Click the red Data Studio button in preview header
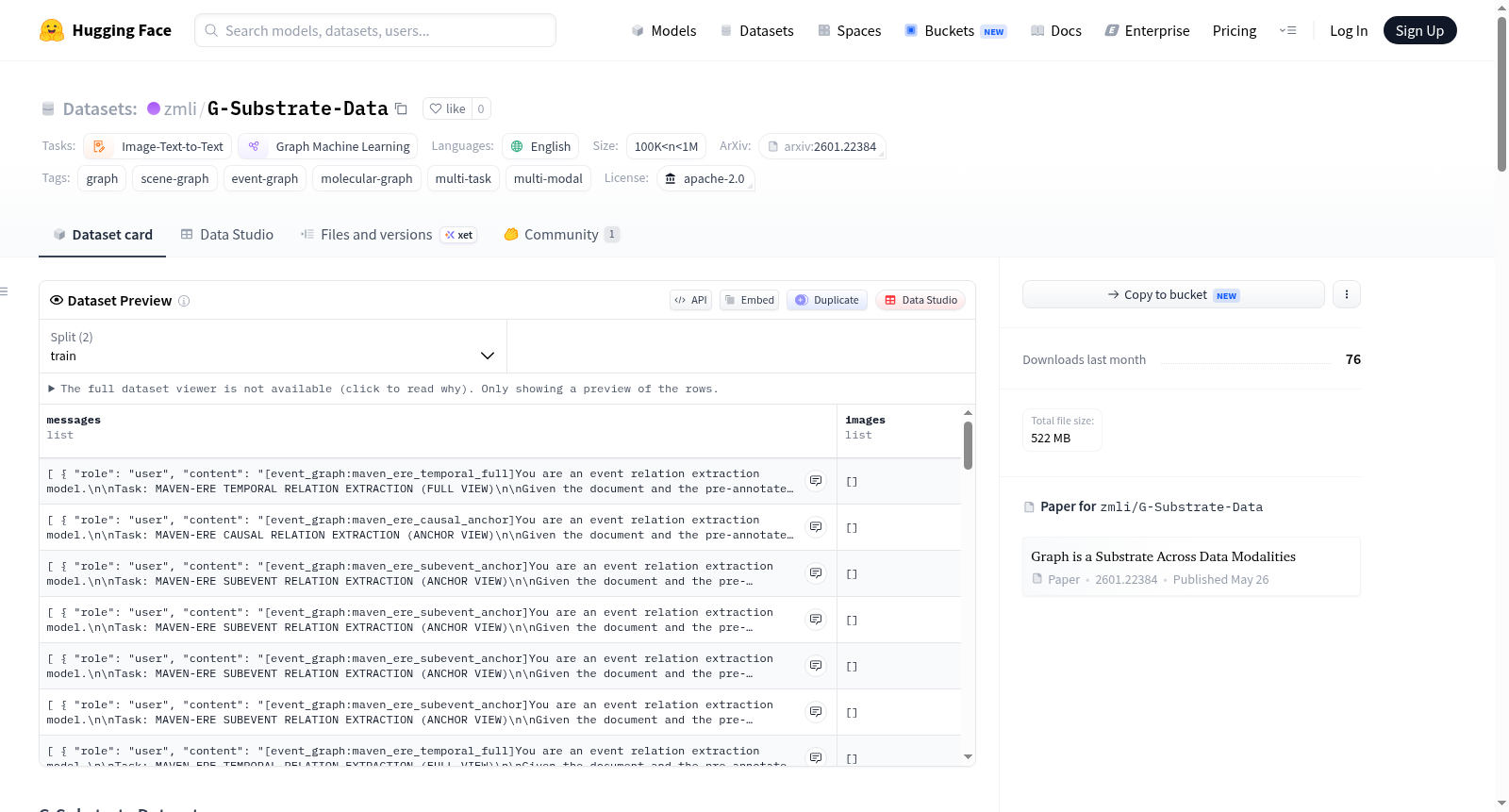Image resolution: width=1509 pixels, height=812 pixels. tap(920, 300)
